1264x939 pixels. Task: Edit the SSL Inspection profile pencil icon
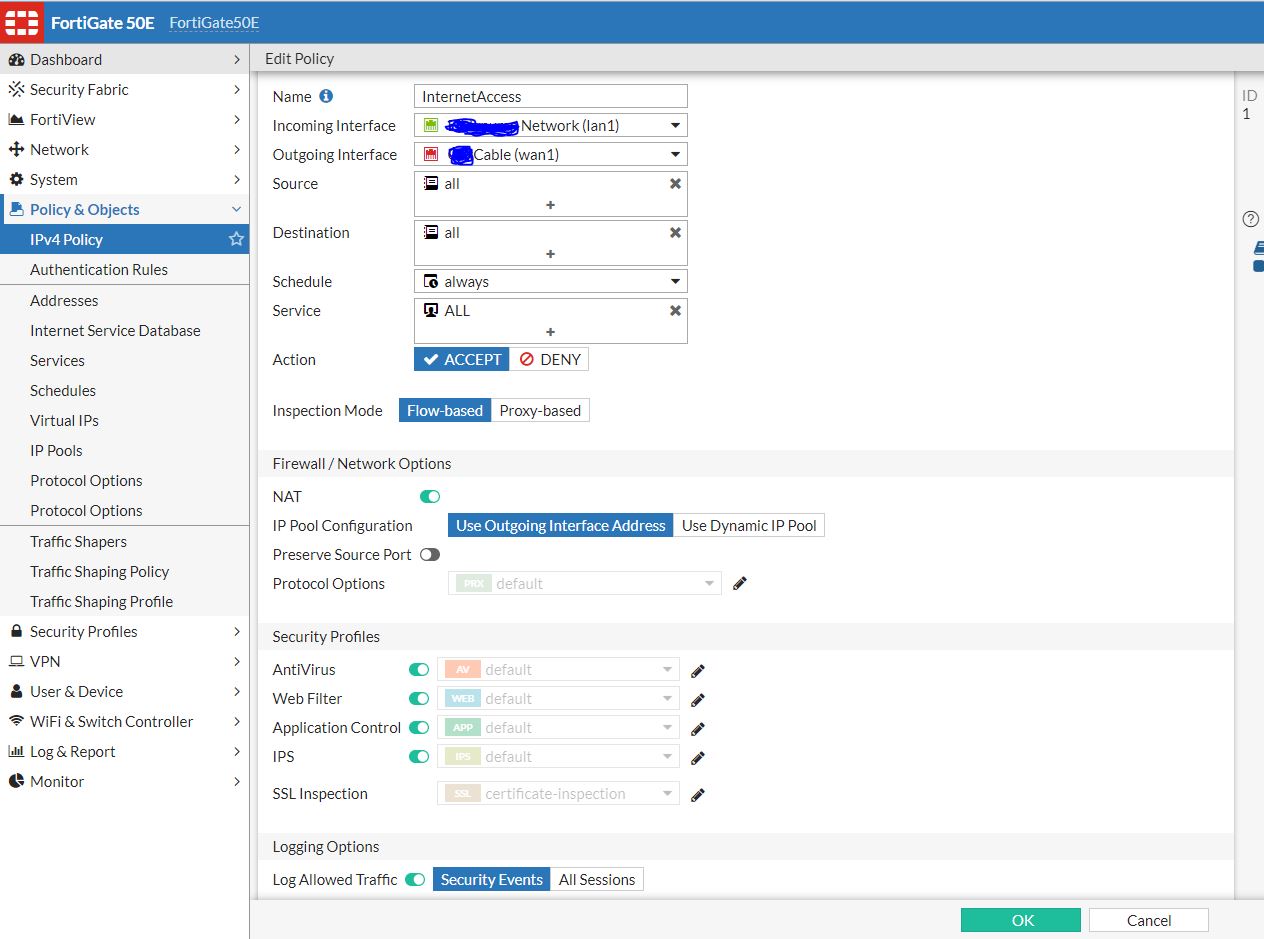coord(698,794)
